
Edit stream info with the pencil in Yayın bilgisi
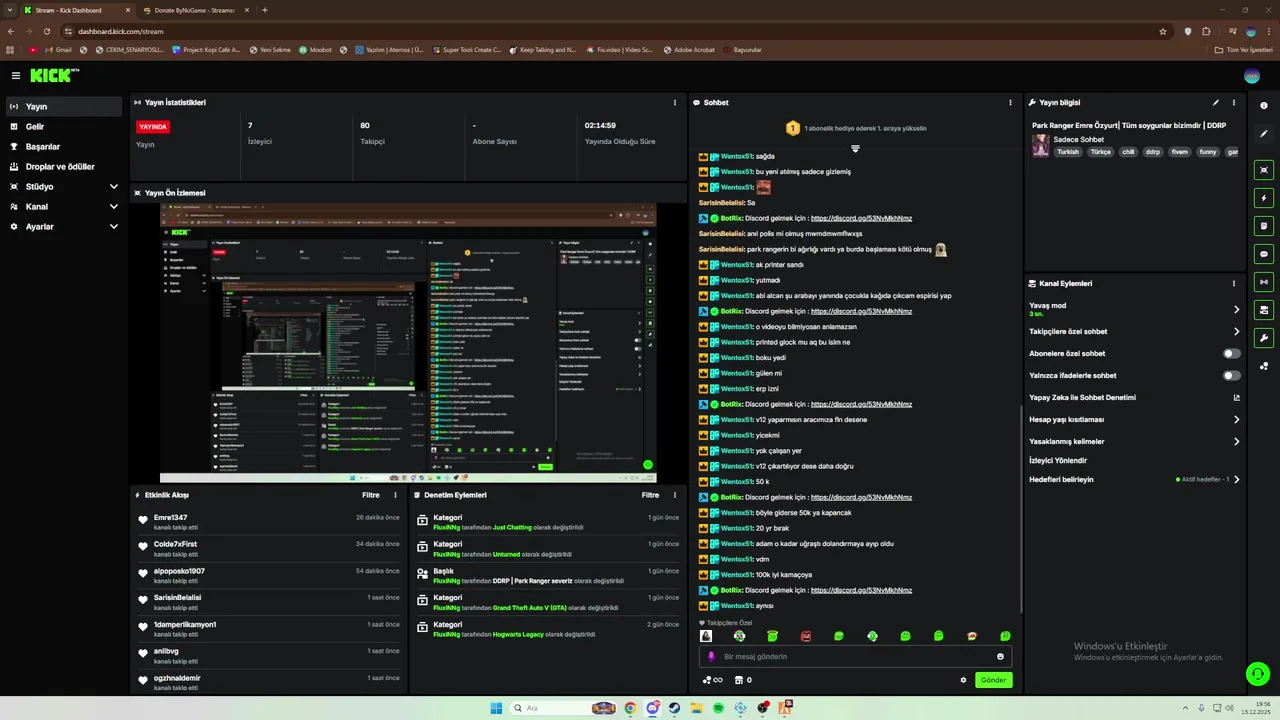point(1216,103)
